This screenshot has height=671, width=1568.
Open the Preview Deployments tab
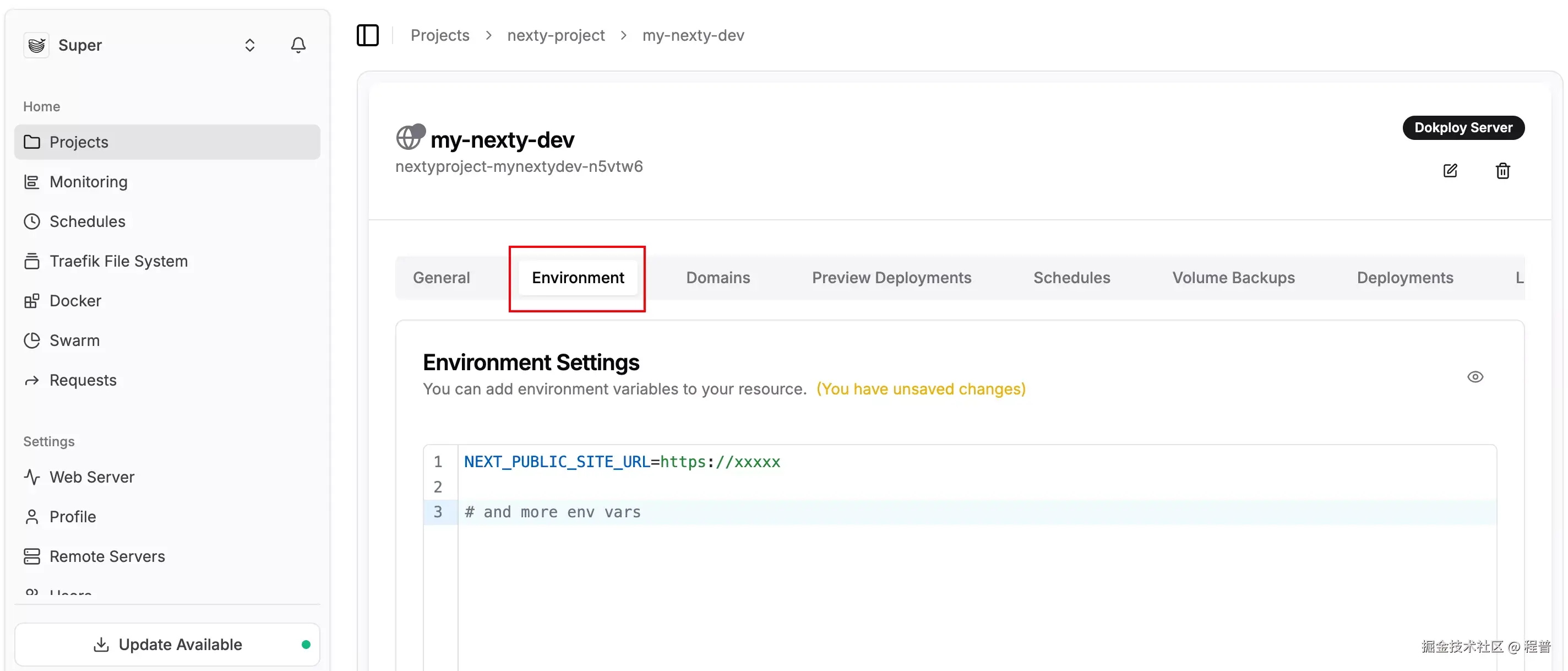891,277
